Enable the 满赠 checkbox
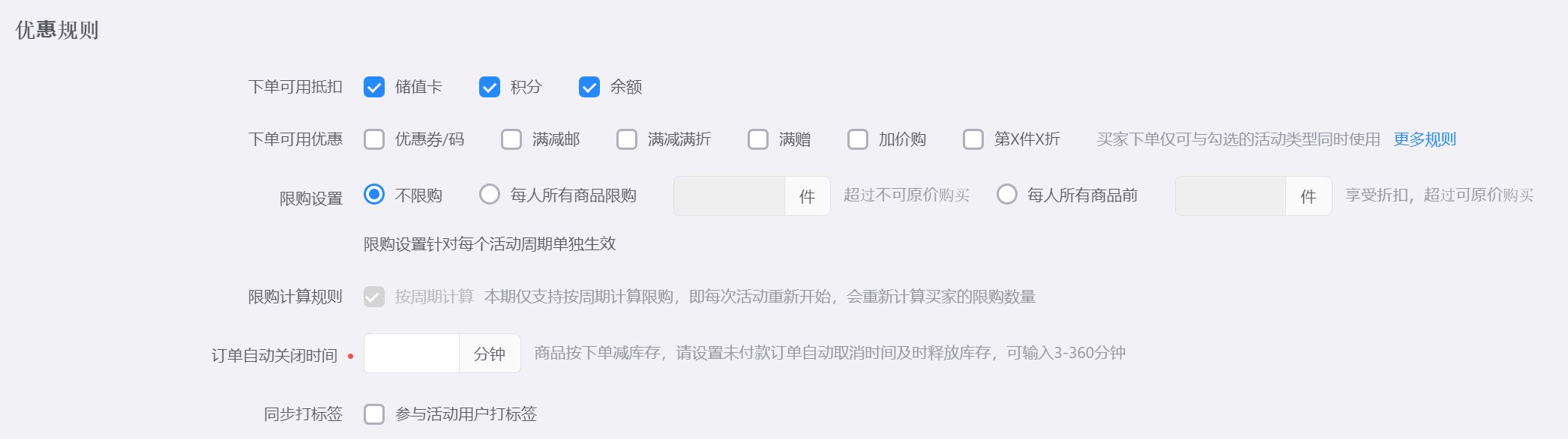Screen dimensions: 1568x439 (x=758, y=139)
